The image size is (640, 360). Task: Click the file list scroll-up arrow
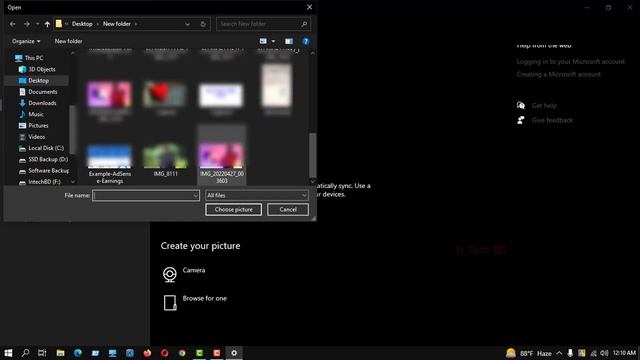tap(313, 53)
